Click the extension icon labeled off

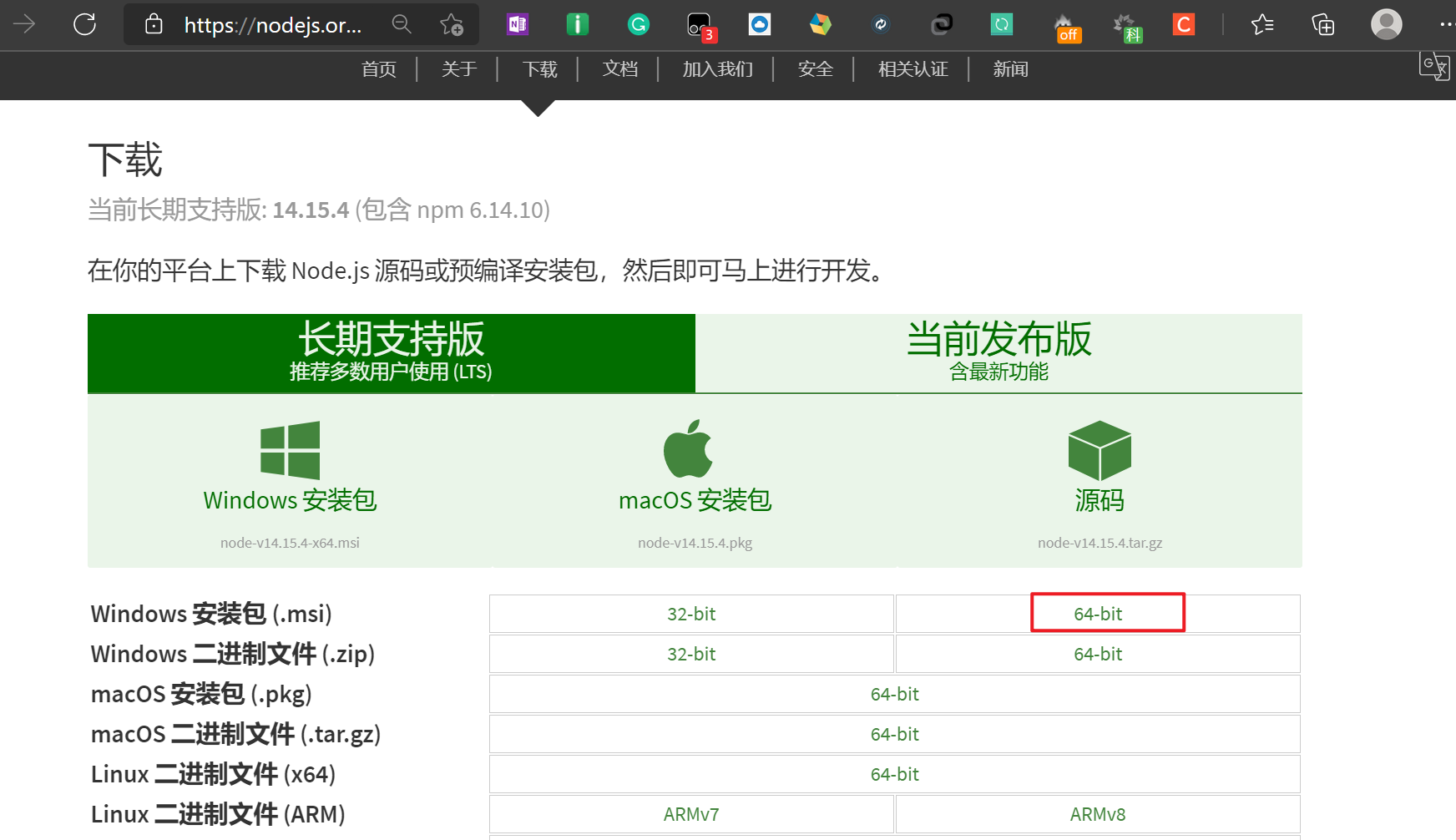(1066, 27)
